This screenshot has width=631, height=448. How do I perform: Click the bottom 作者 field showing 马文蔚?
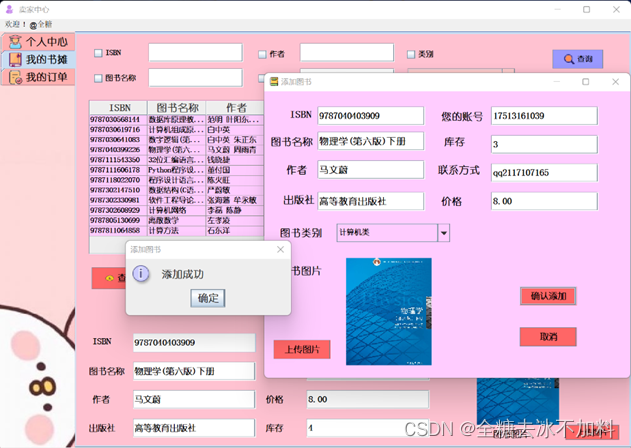click(194, 399)
